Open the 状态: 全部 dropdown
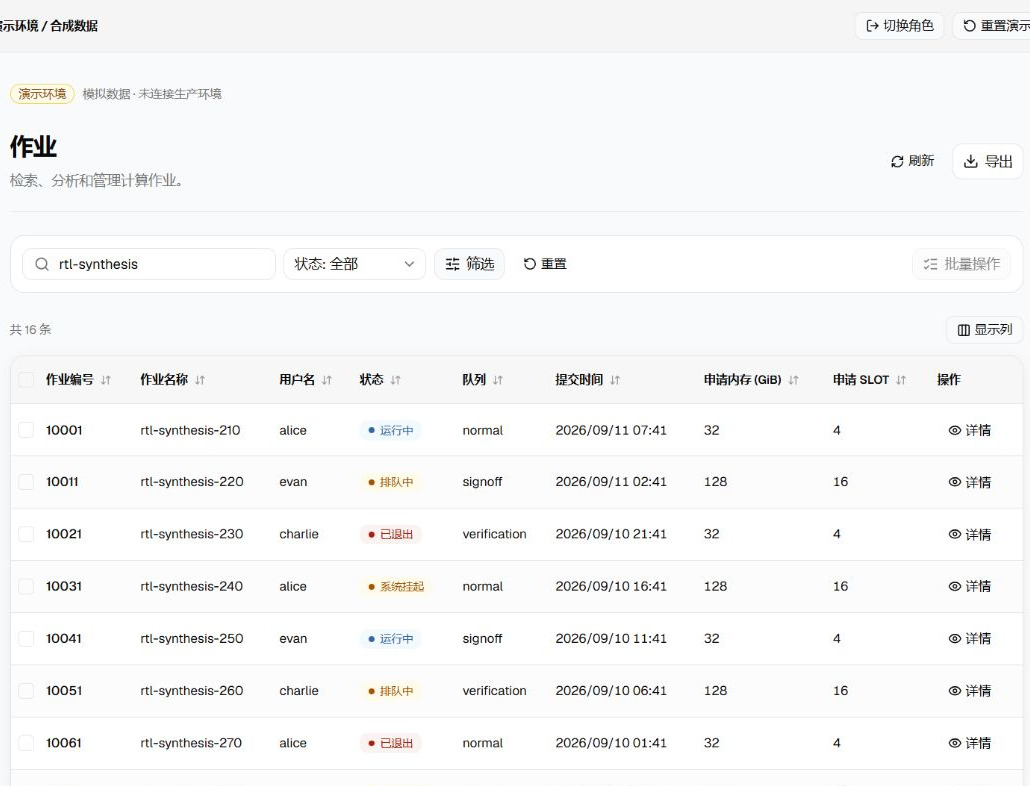Viewport: 1030px width, 786px height. 354,264
